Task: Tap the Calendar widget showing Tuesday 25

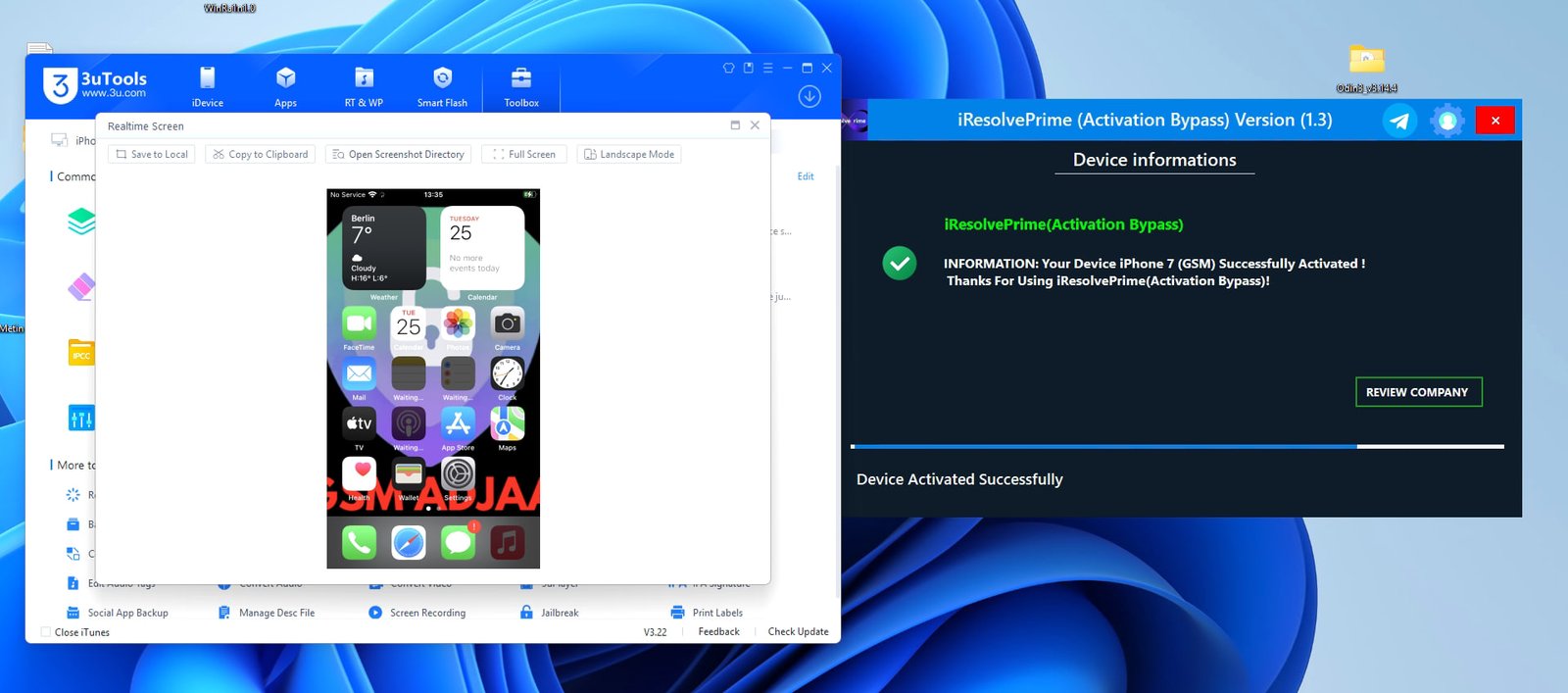Action: (482, 248)
